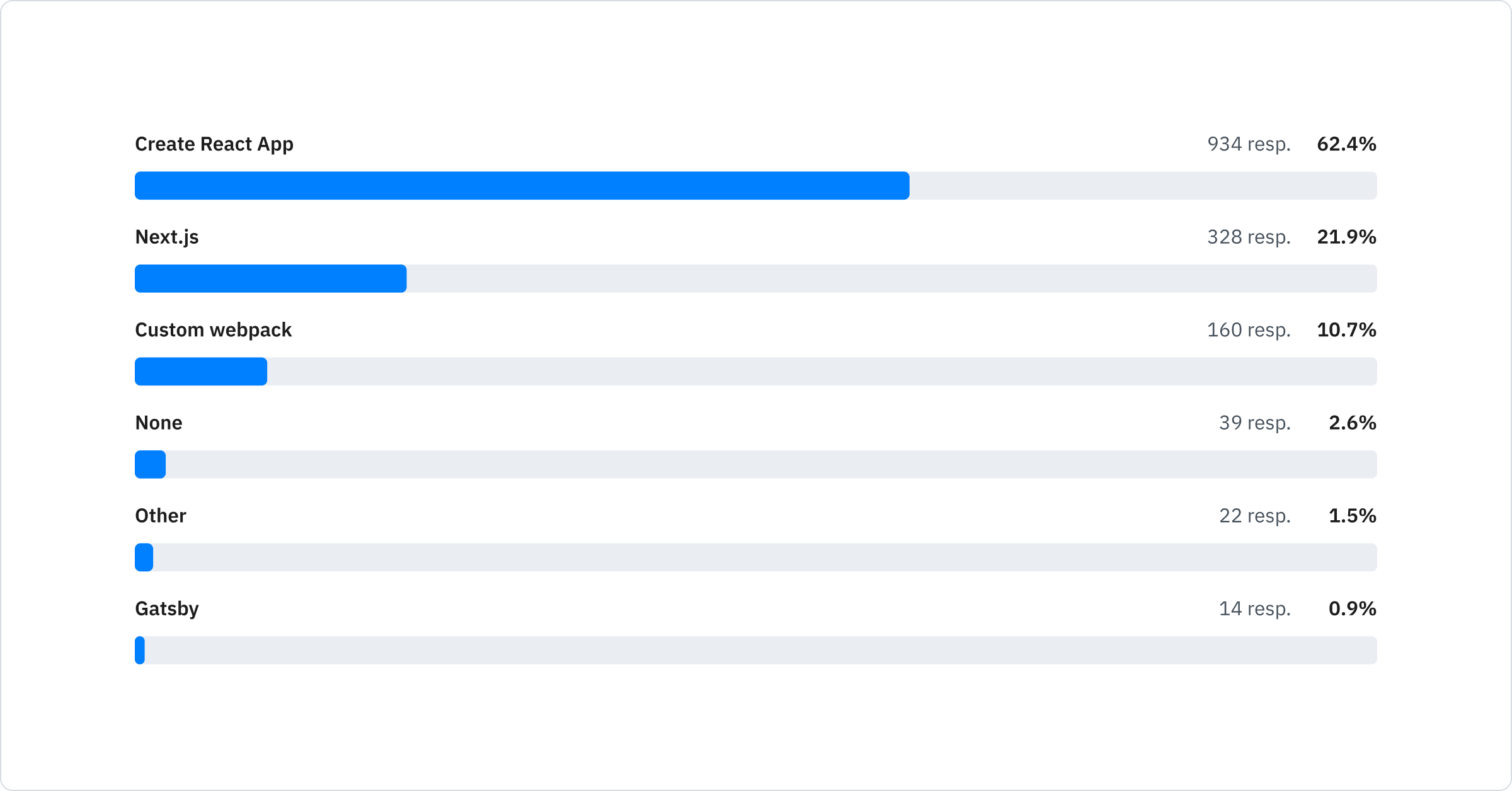Click the "39 resp." response count
1512x791 pixels.
(x=1254, y=423)
